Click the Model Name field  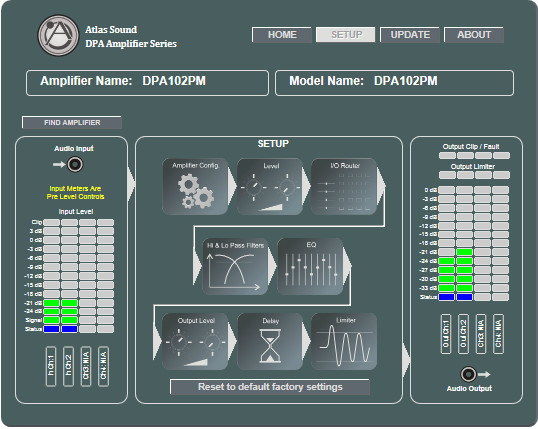click(x=395, y=83)
